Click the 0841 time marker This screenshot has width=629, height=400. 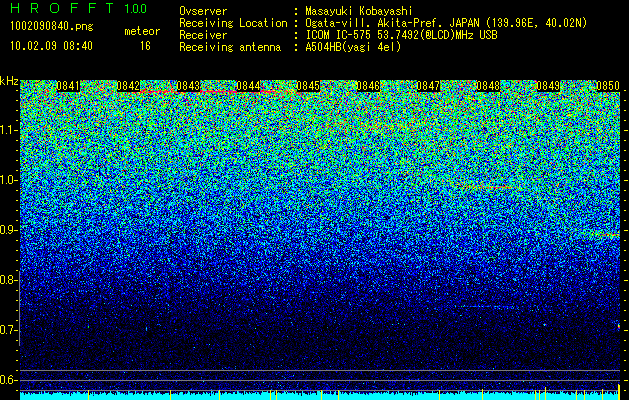[x=68, y=86]
